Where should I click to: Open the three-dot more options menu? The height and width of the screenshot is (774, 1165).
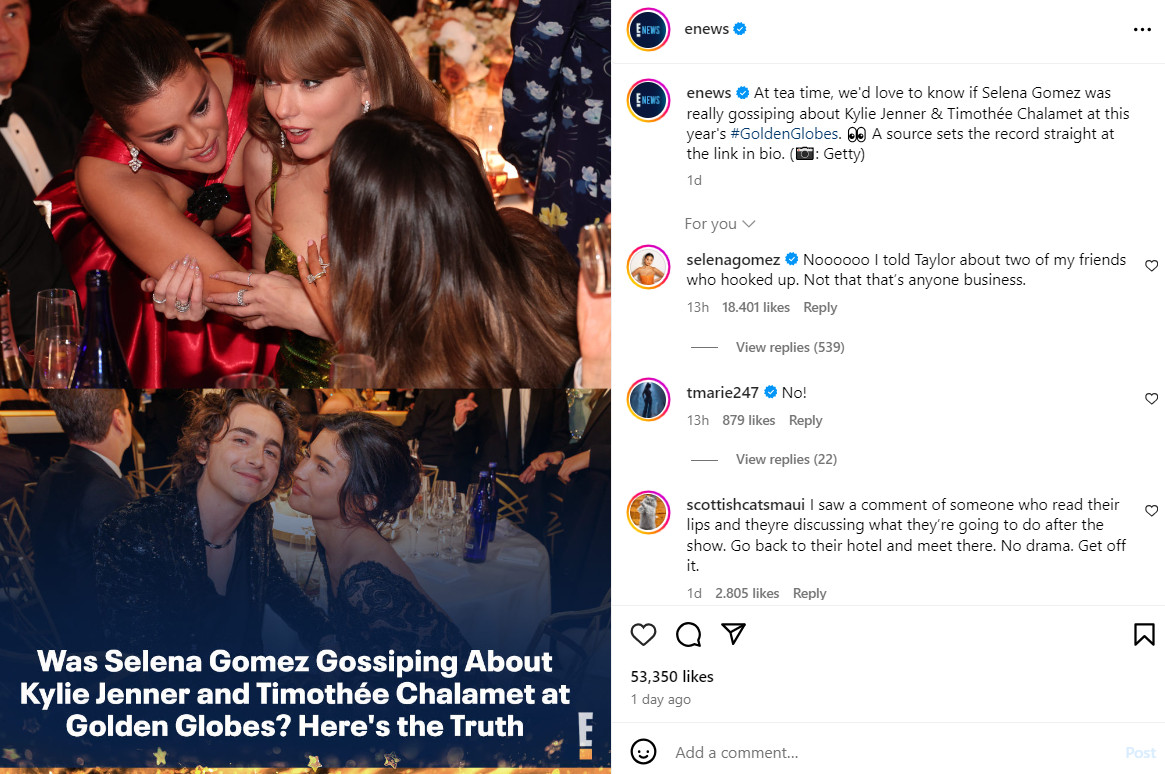tap(1142, 30)
